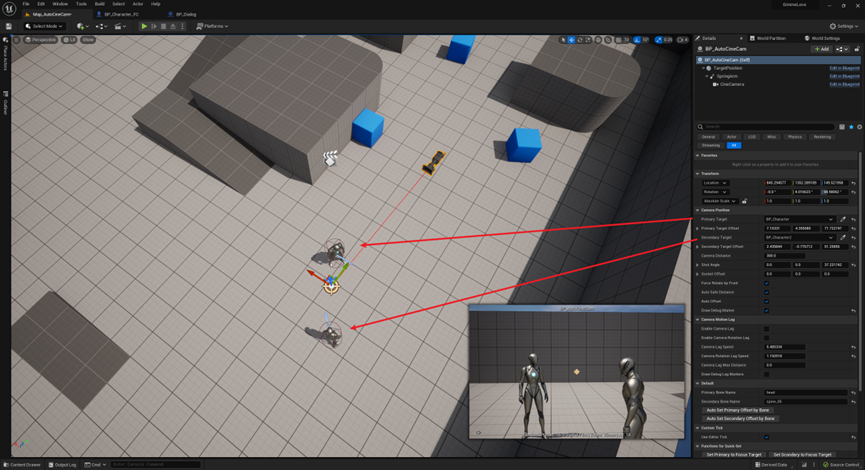This screenshot has width=865, height=470.
Task: Open the Cinematics clapperboard dropdown
Action: tap(120, 26)
